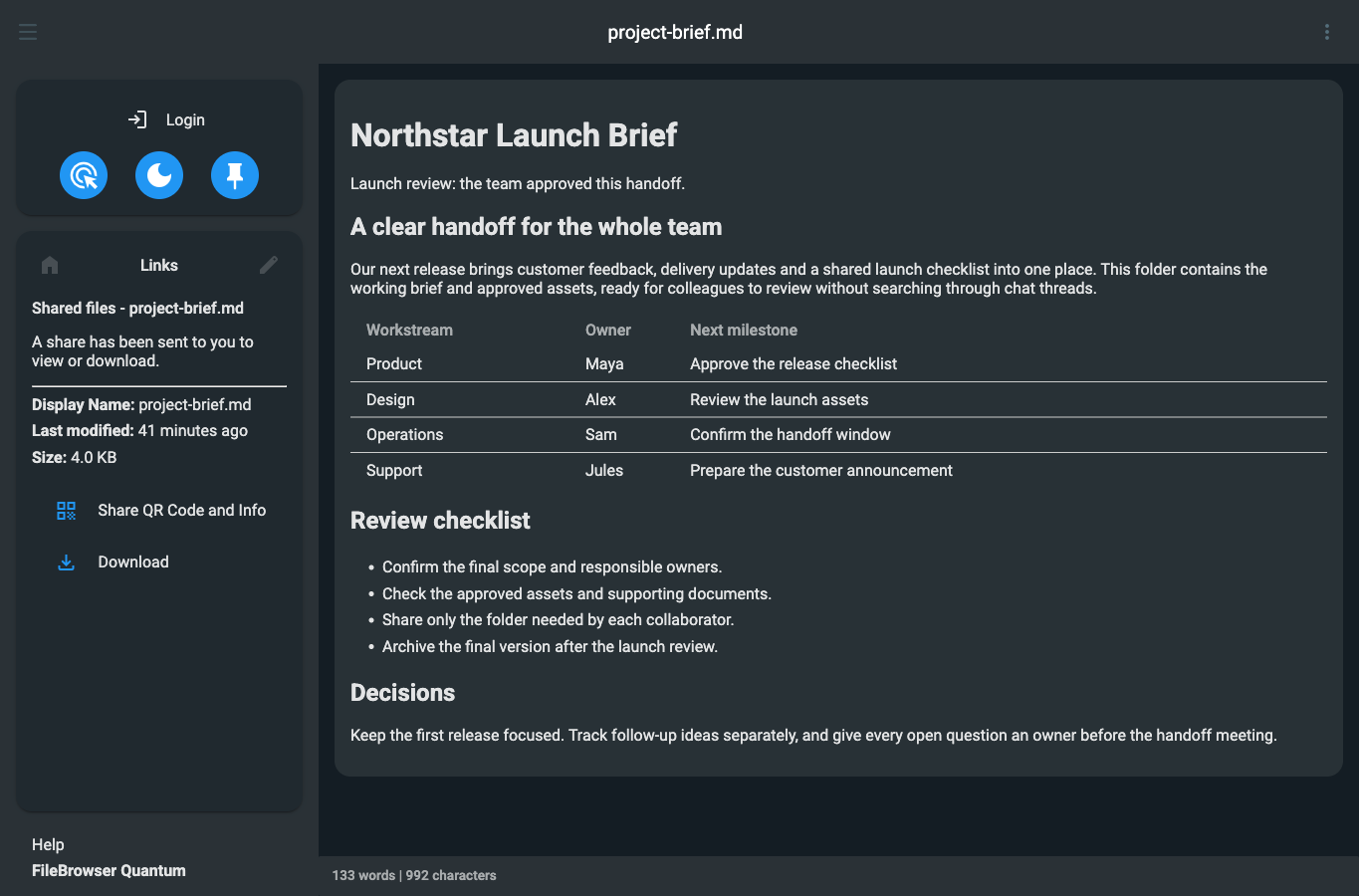
Task: Select owner cell Alex
Action: pyautogui.click(x=600, y=400)
